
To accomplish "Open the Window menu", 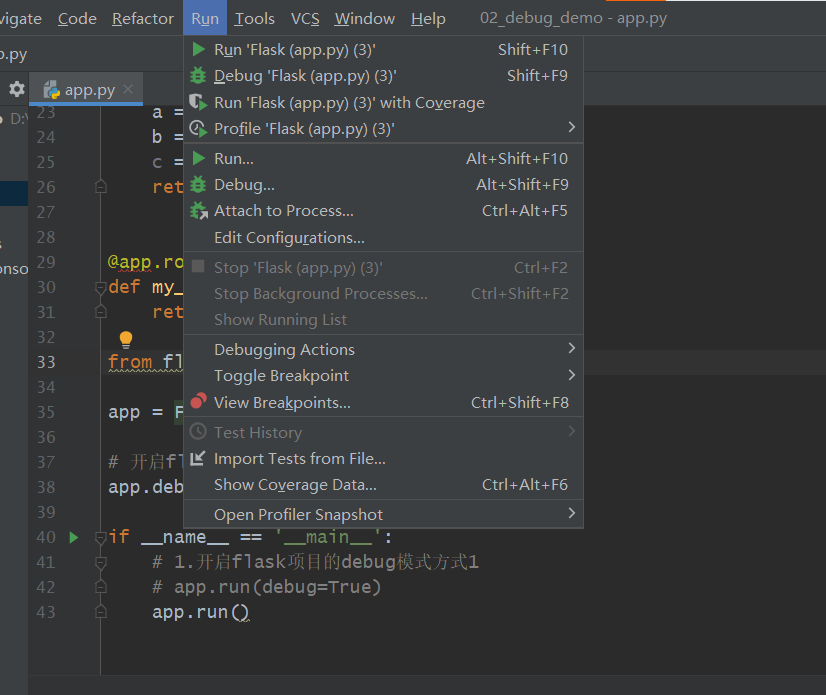I will (365, 18).
